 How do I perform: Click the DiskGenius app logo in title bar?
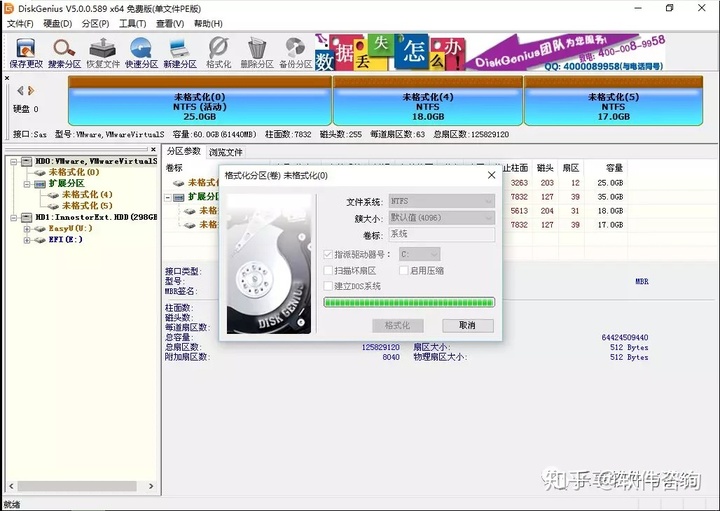point(9,8)
